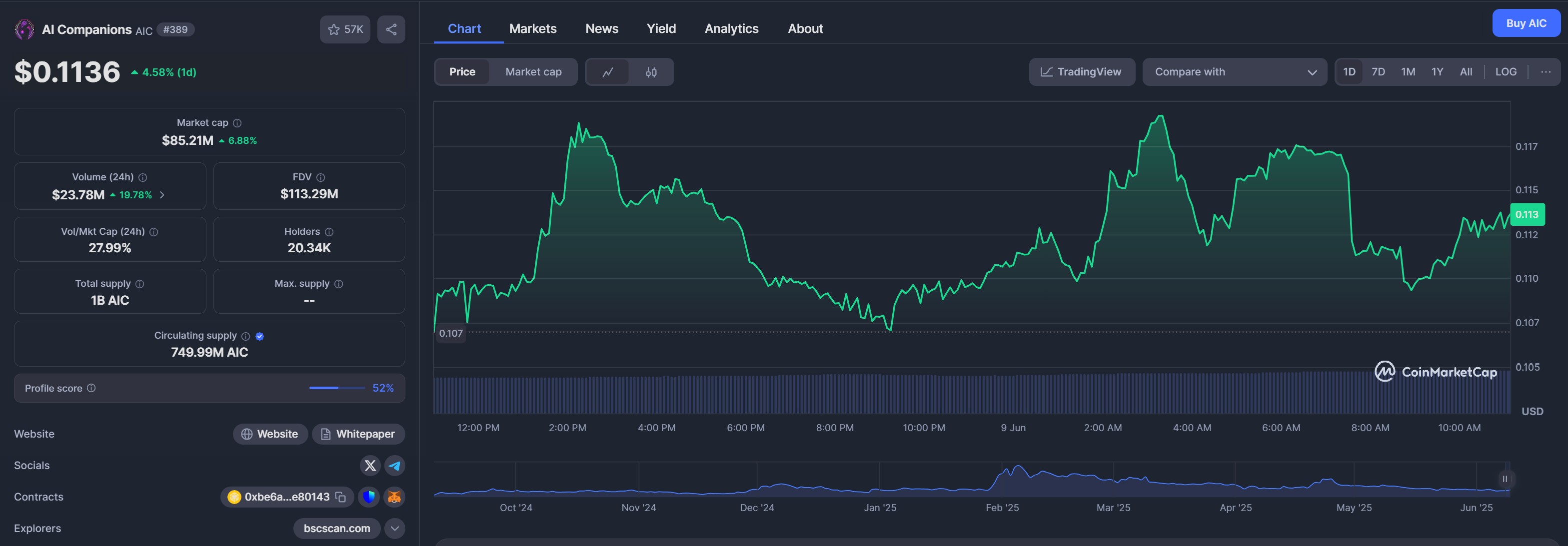Click Vol/Mkt Cap info icon
The height and width of the screenshot is (546, 1568).
[154, 232]
